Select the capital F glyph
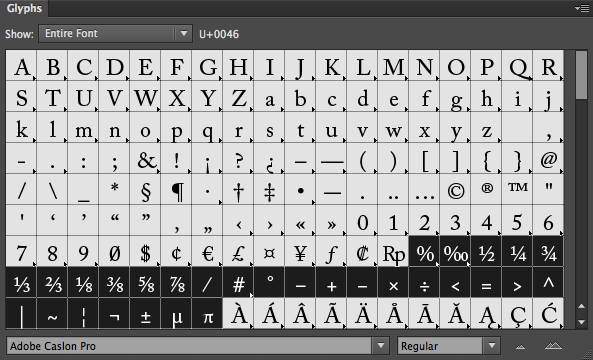 177,65
